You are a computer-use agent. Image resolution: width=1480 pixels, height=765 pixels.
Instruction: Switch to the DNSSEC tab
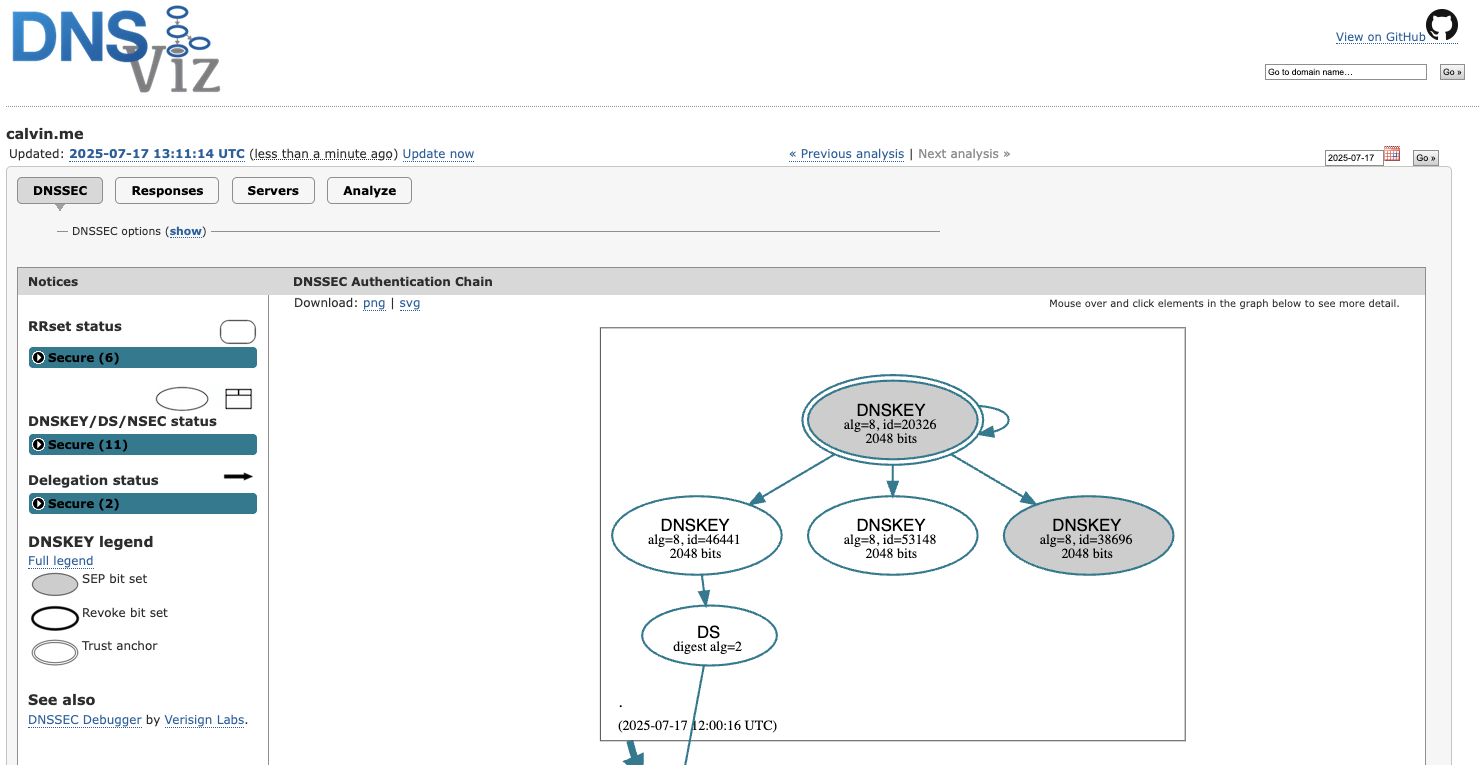60,191
